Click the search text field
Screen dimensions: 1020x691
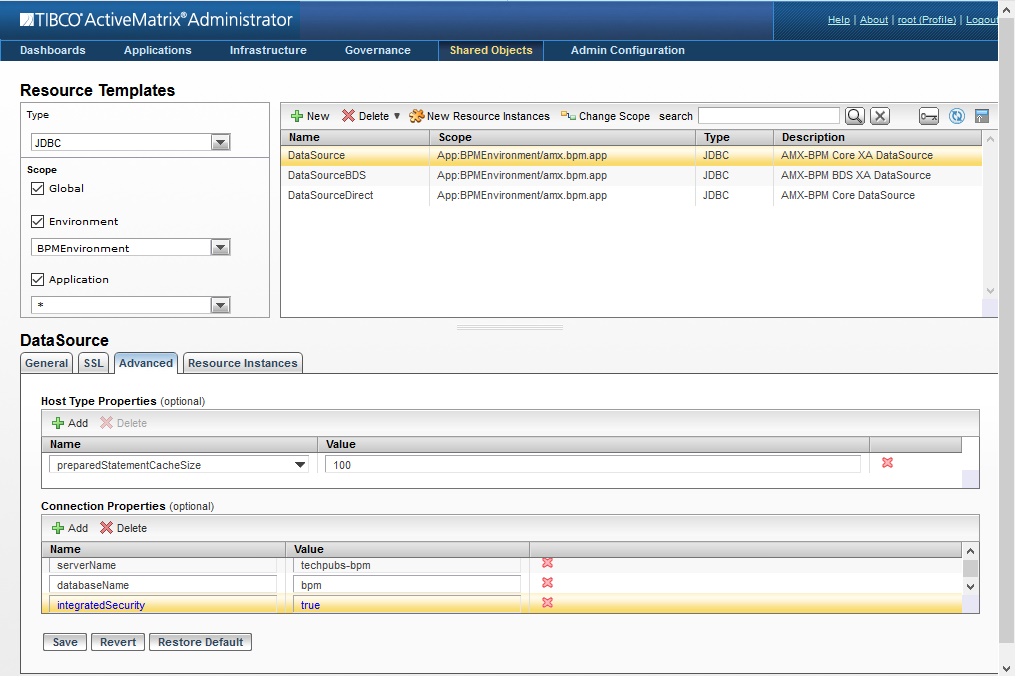point(769,116)
